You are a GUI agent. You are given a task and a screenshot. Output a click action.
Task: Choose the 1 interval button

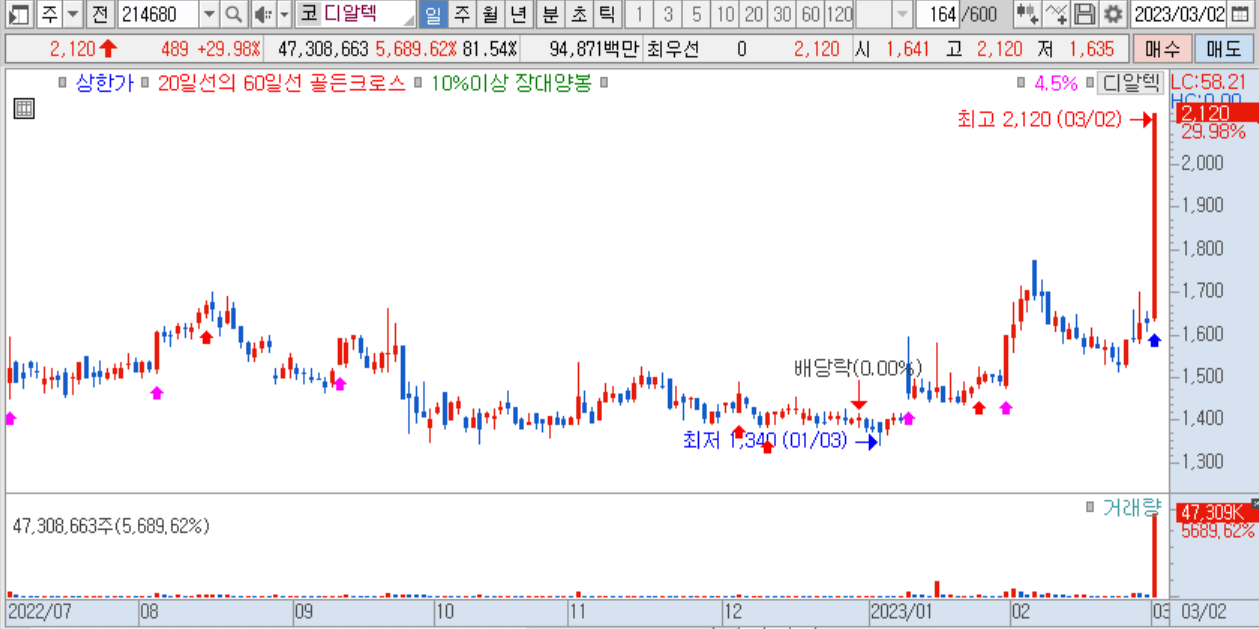(640, 14)
